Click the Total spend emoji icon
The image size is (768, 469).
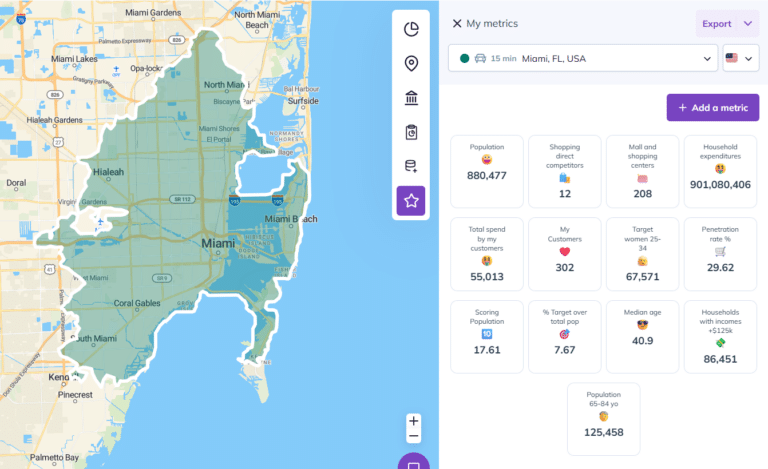[487, 261]
